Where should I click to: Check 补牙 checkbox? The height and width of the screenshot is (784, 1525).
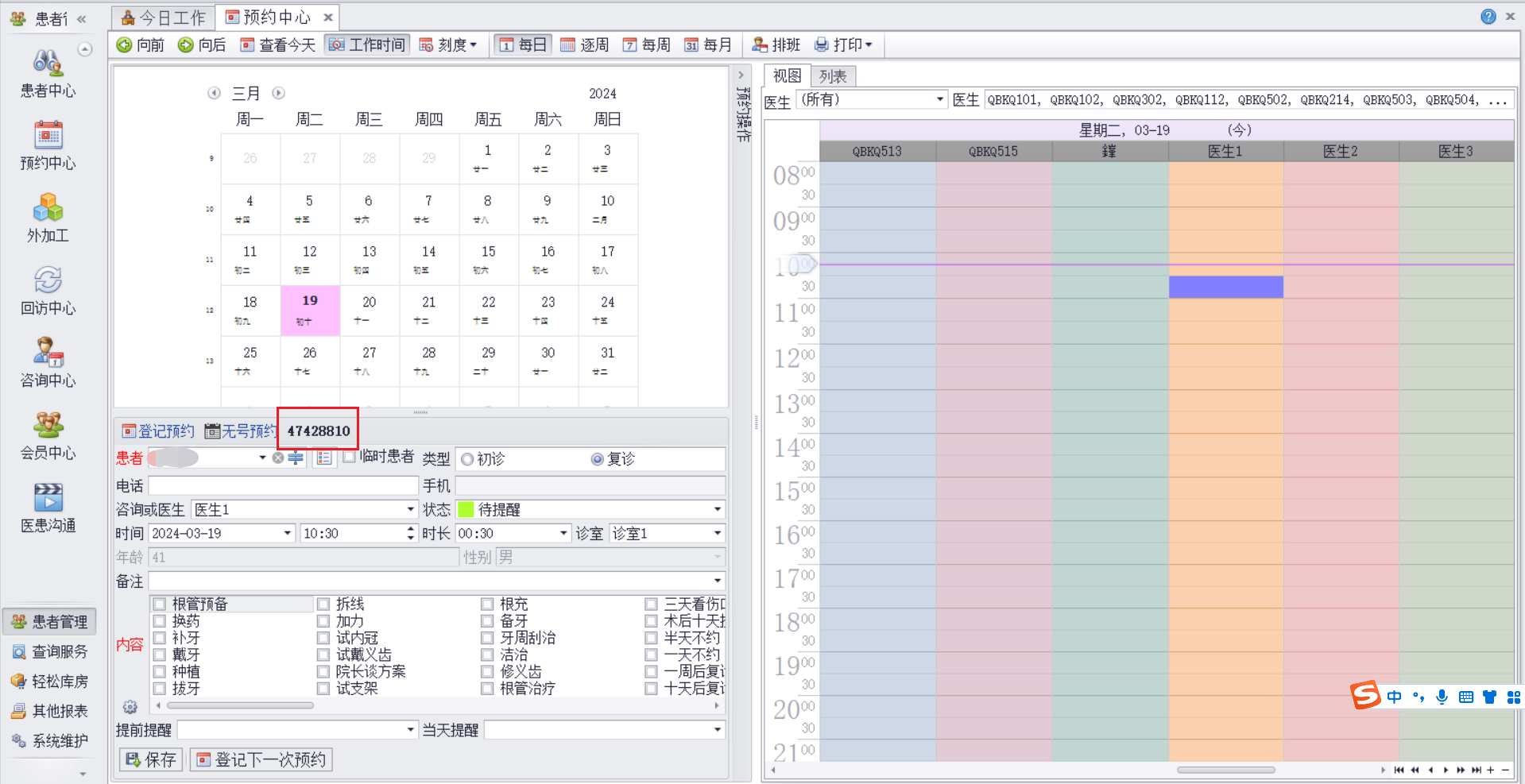click(159, 637)
